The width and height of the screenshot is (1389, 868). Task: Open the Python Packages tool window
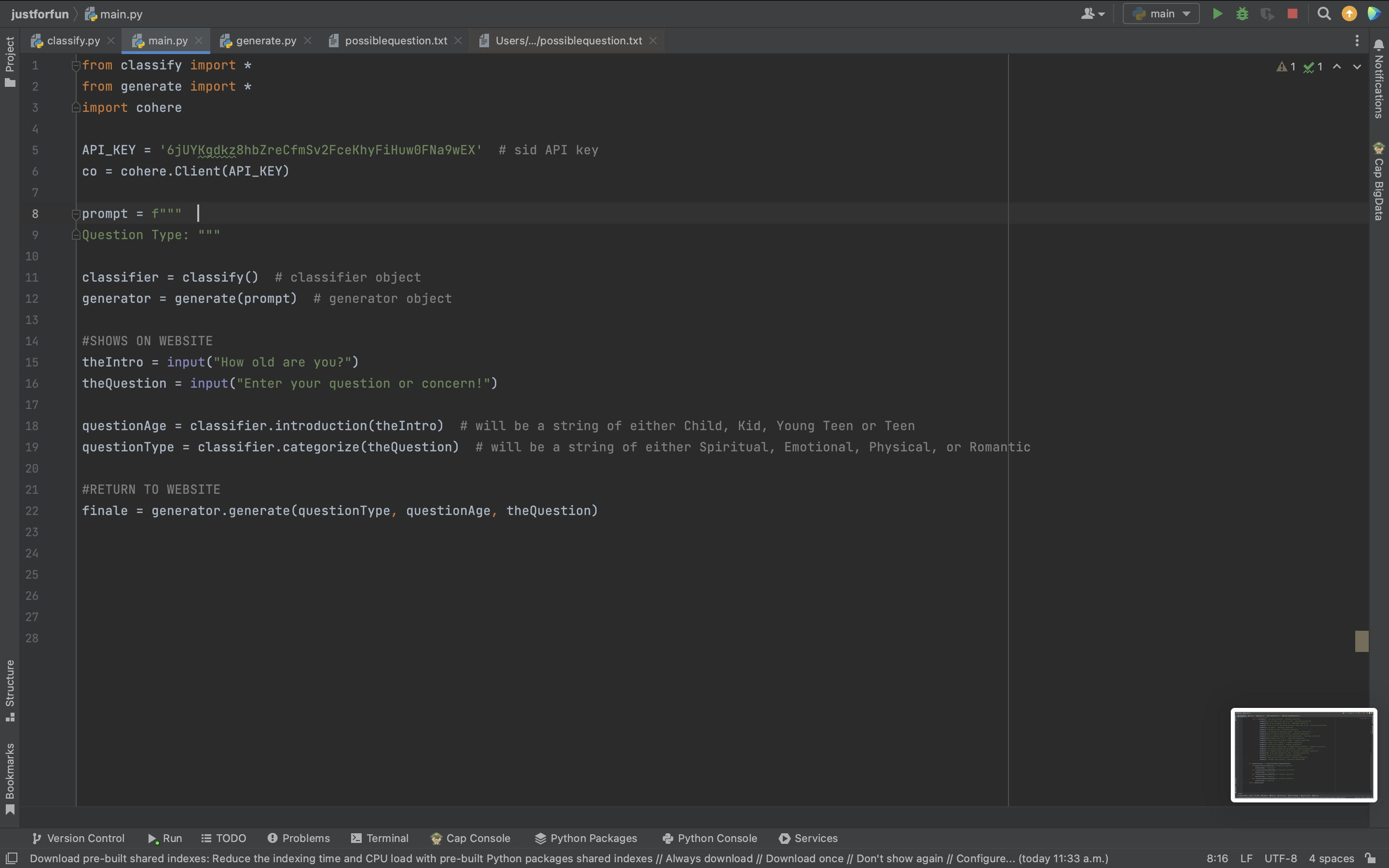coord(586,838)
